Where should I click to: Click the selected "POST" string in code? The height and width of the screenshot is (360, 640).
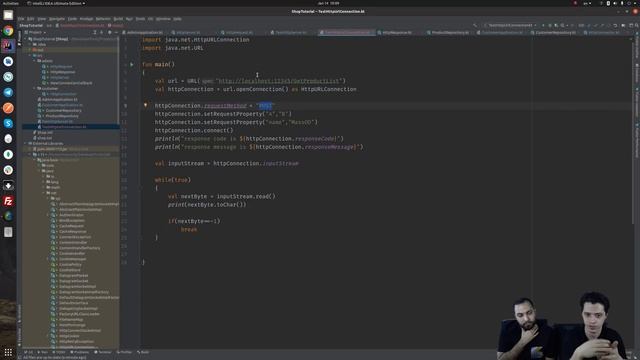[265, 106]
